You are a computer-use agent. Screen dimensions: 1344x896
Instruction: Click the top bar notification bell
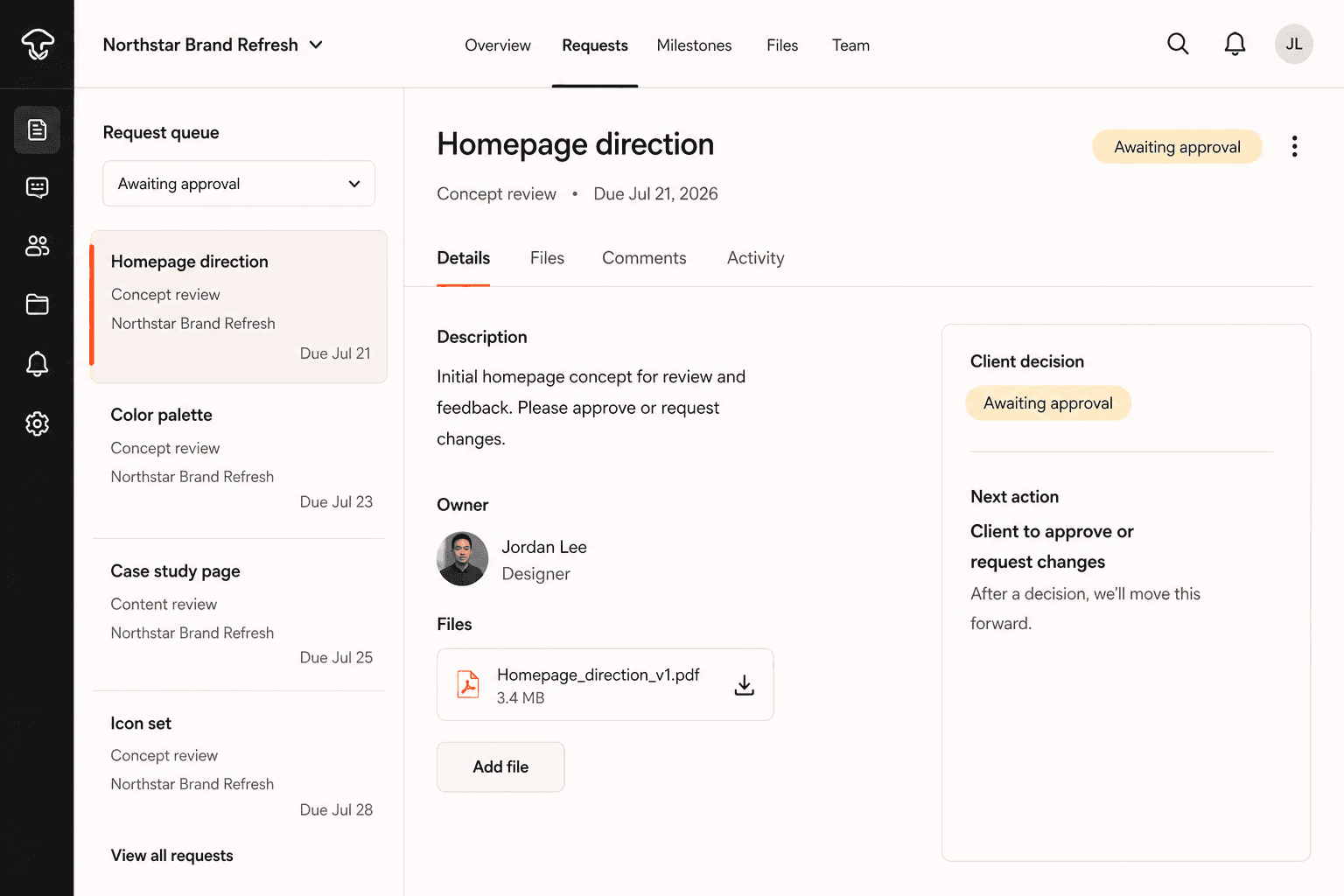pyautogui.click(x=1235, y=44)
